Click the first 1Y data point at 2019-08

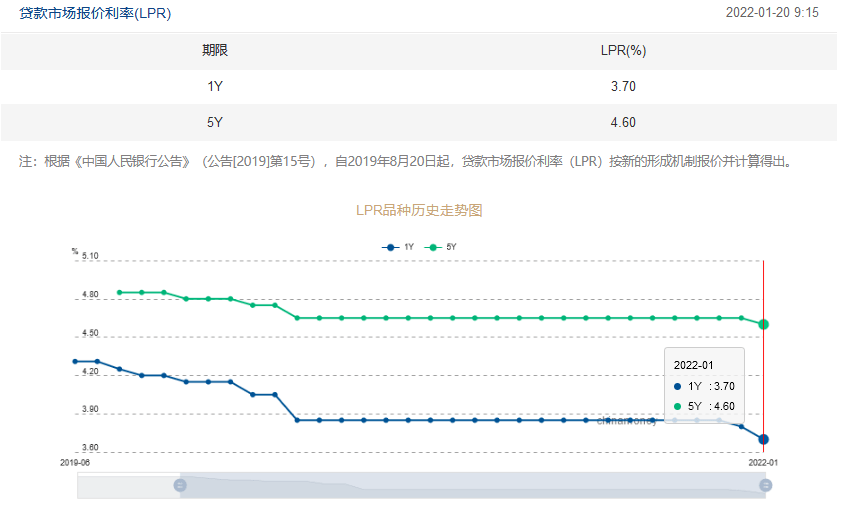click(75, 362)
